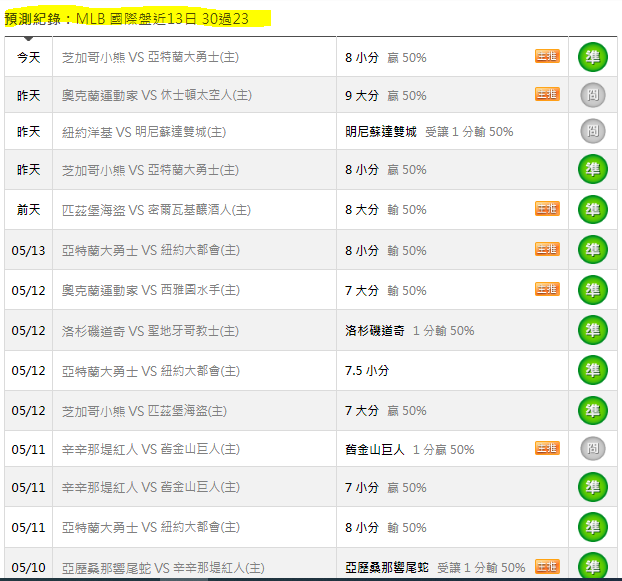Click green 準 icon in 05/11 7 小分 row

click(593, 487)
